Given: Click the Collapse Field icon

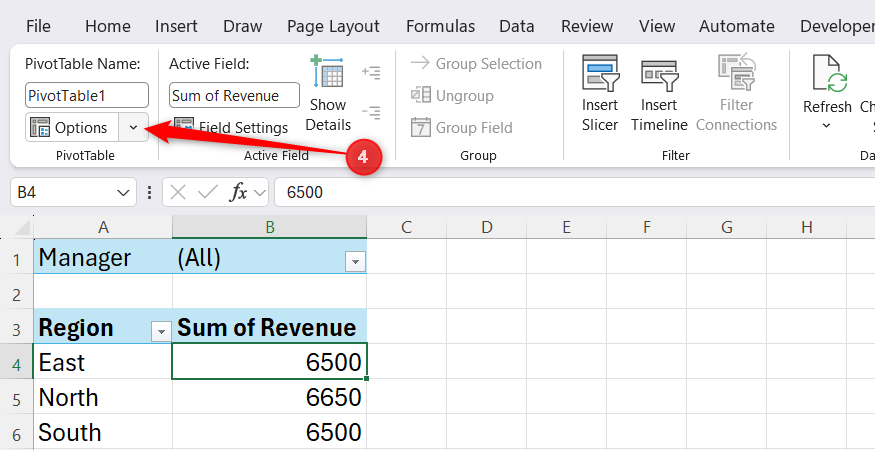Looking at the screenshot, I should tap(371, 113).
